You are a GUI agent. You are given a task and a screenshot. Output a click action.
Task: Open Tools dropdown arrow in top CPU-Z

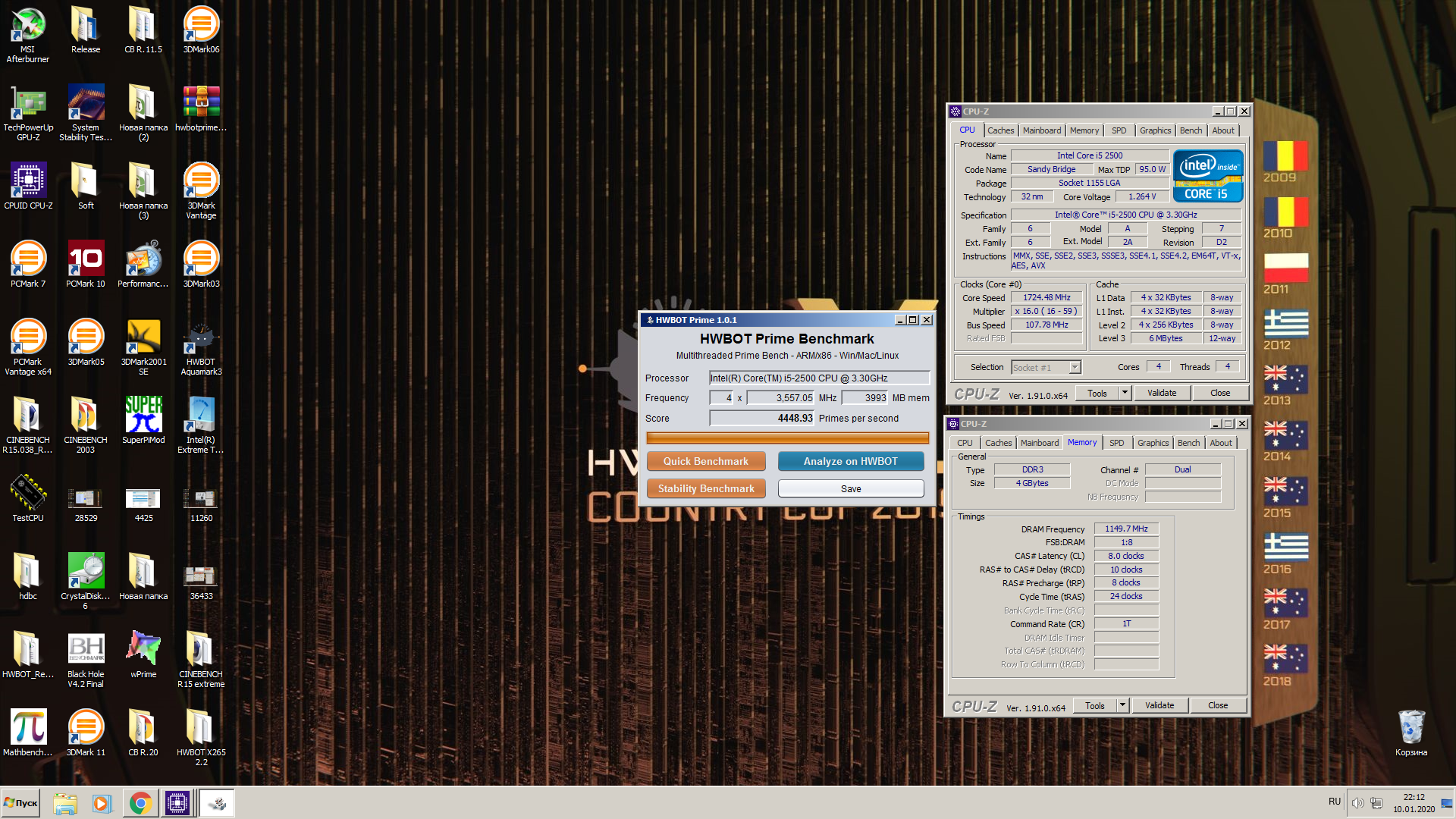pos(1125,393)
